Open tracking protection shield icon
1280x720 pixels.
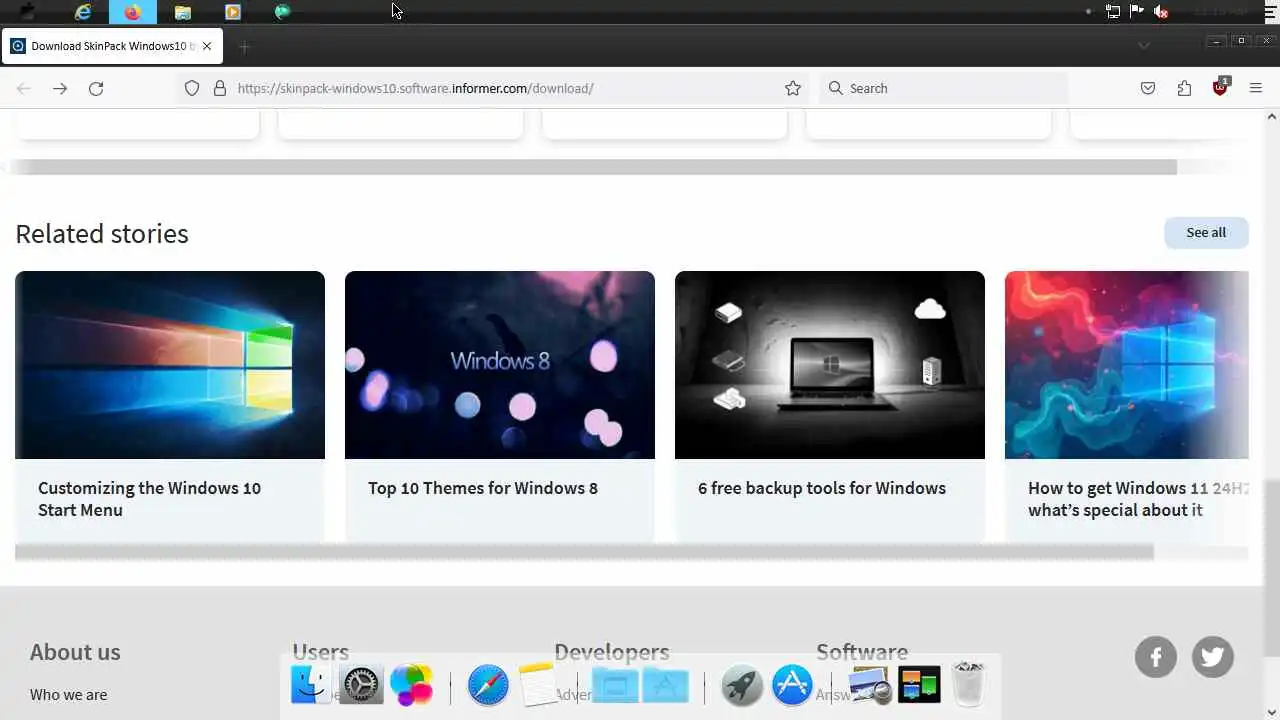click(x=192, y=88)
